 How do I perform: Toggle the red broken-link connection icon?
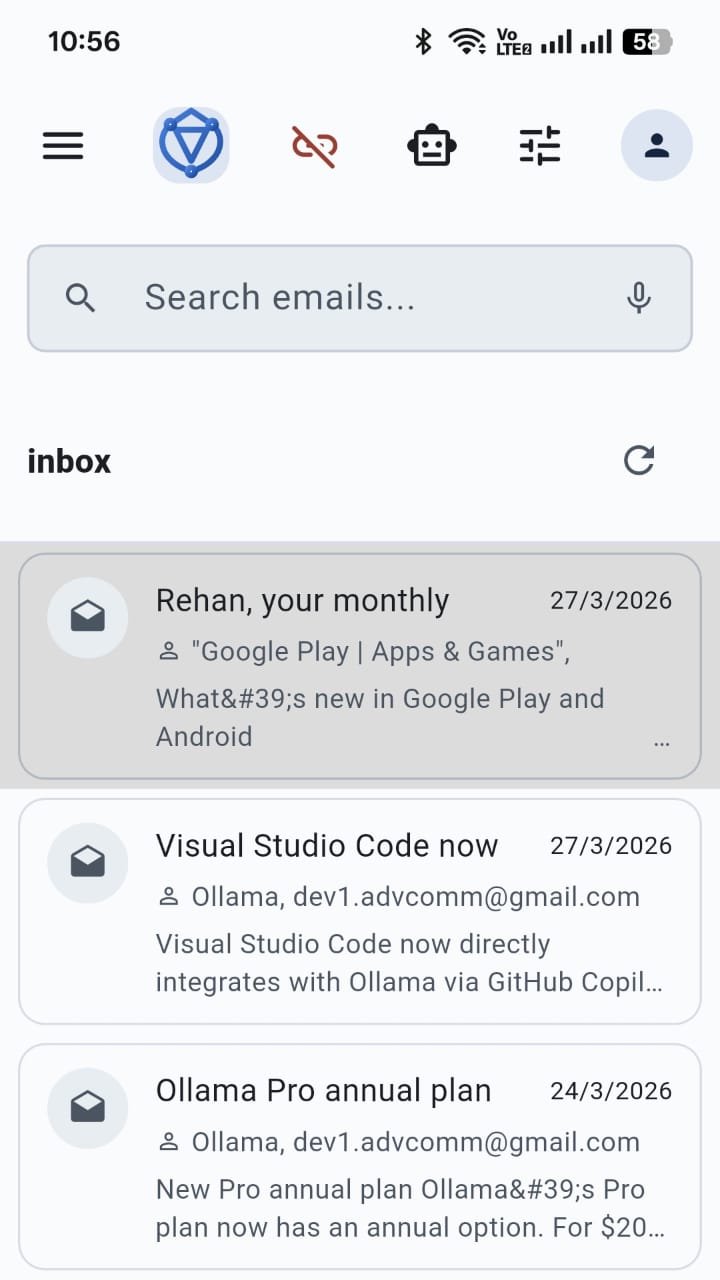(314, 146)
